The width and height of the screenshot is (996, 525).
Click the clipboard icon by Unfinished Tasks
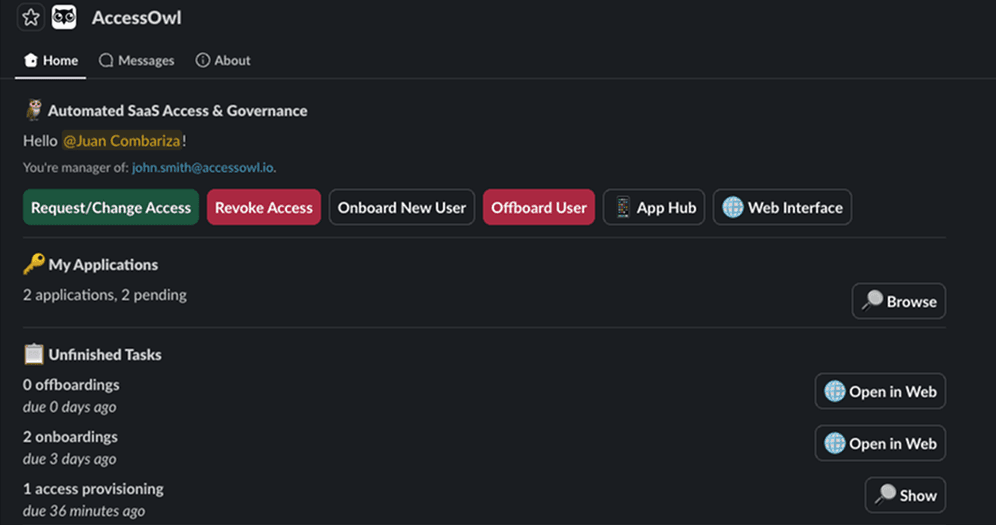[x=34, y=354]
